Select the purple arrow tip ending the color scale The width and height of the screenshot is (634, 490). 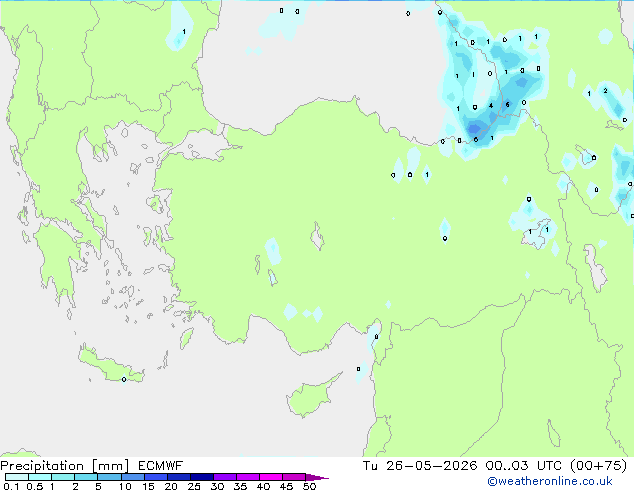[317, 477]
